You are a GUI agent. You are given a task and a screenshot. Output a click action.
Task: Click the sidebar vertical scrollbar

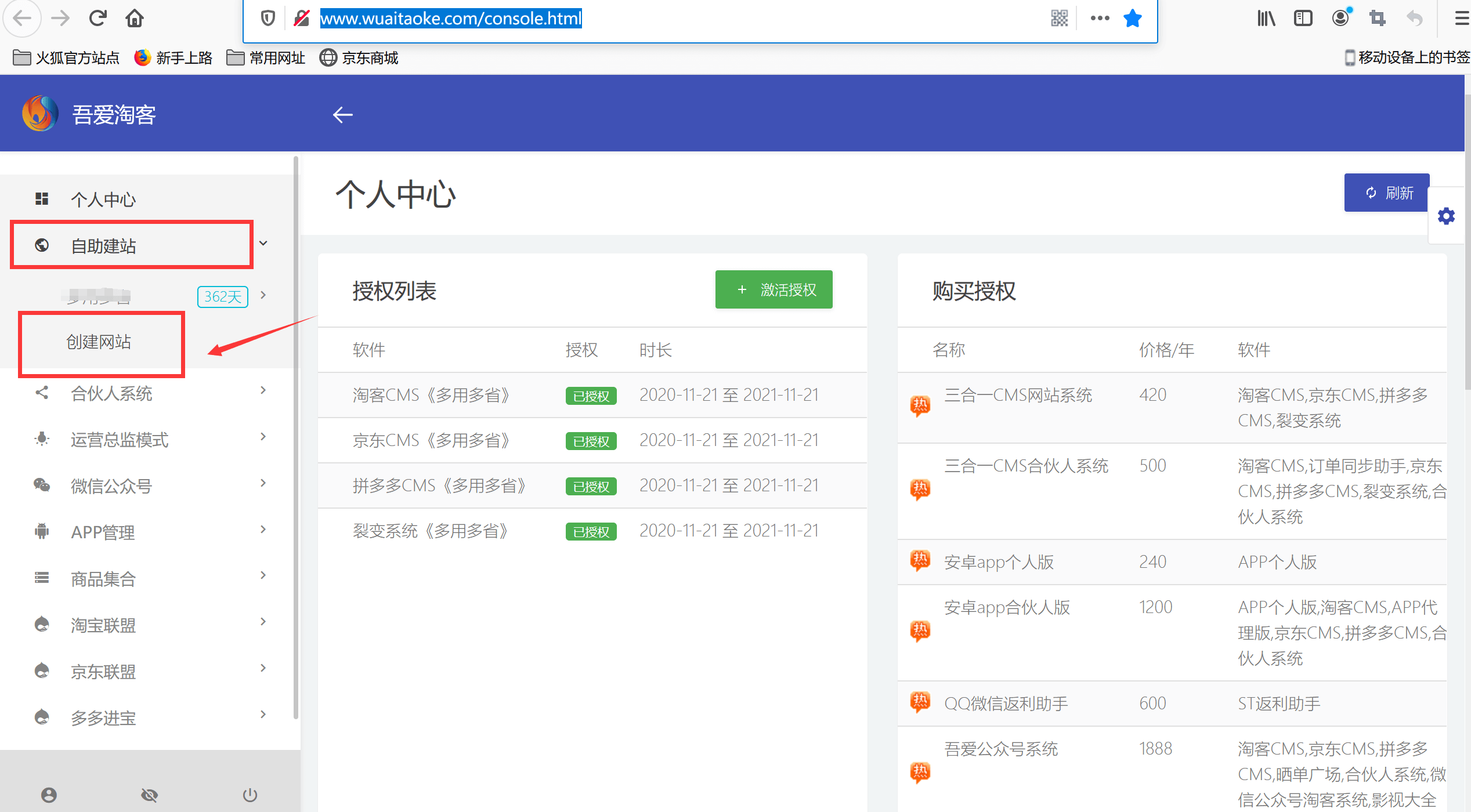tap(296, 435)
